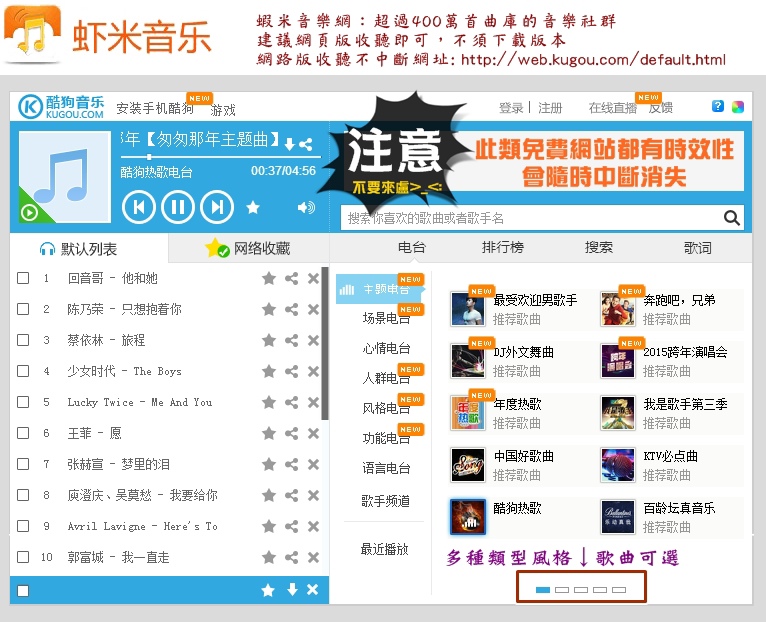Open 歌手频道 category
Image resolution: width=766 pixels, height=622 pixels.
point(385,501)
